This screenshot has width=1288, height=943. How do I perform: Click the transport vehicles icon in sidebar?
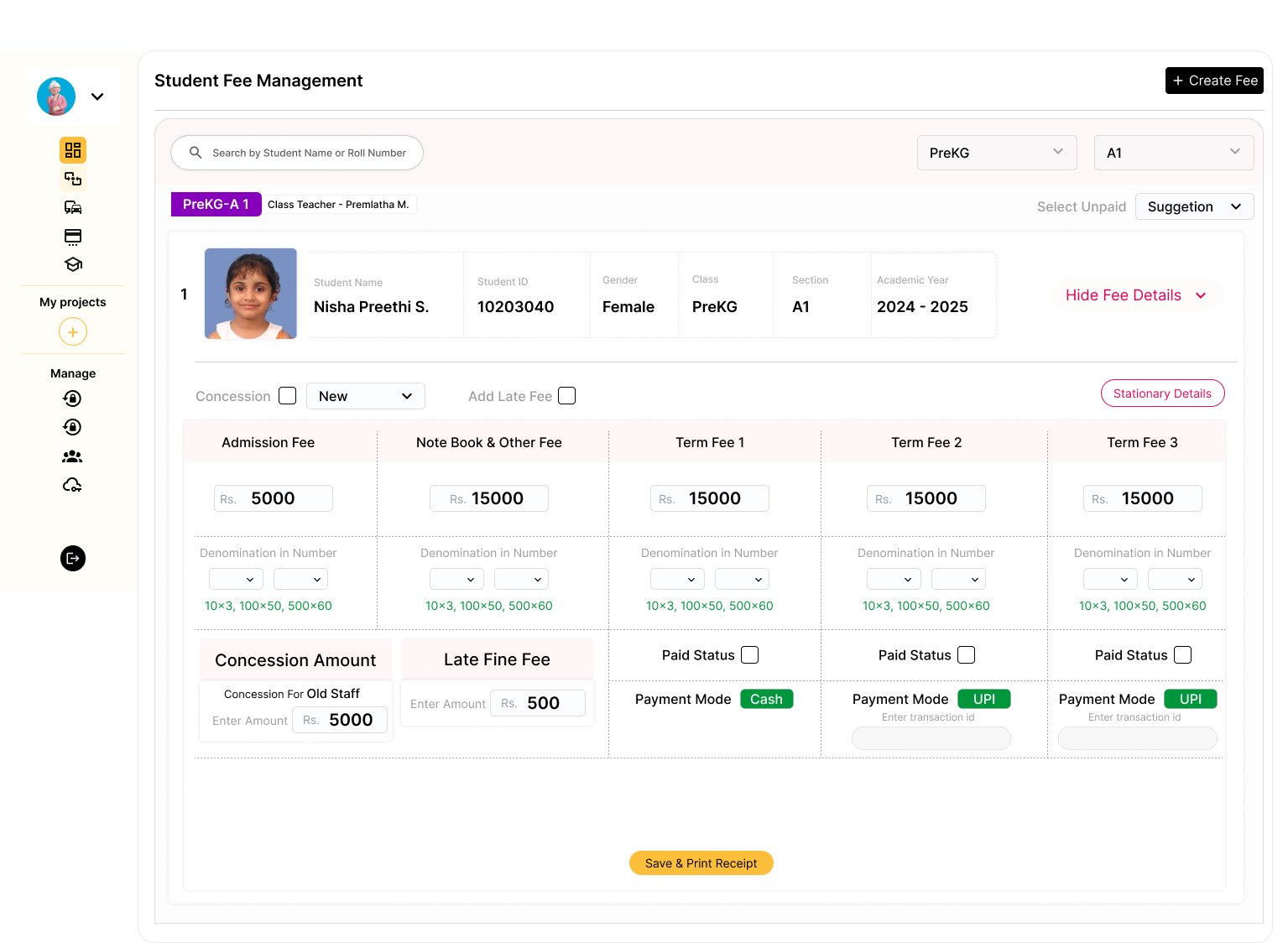coord(73,207)
